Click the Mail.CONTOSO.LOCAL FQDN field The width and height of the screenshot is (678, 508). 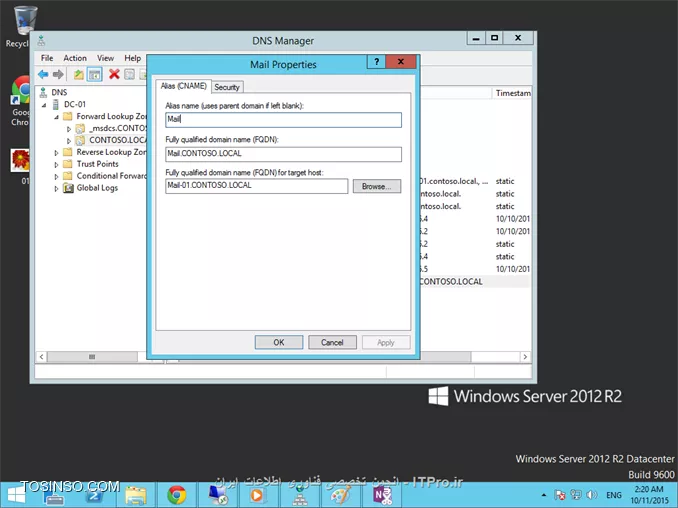(x=283, y=154)
